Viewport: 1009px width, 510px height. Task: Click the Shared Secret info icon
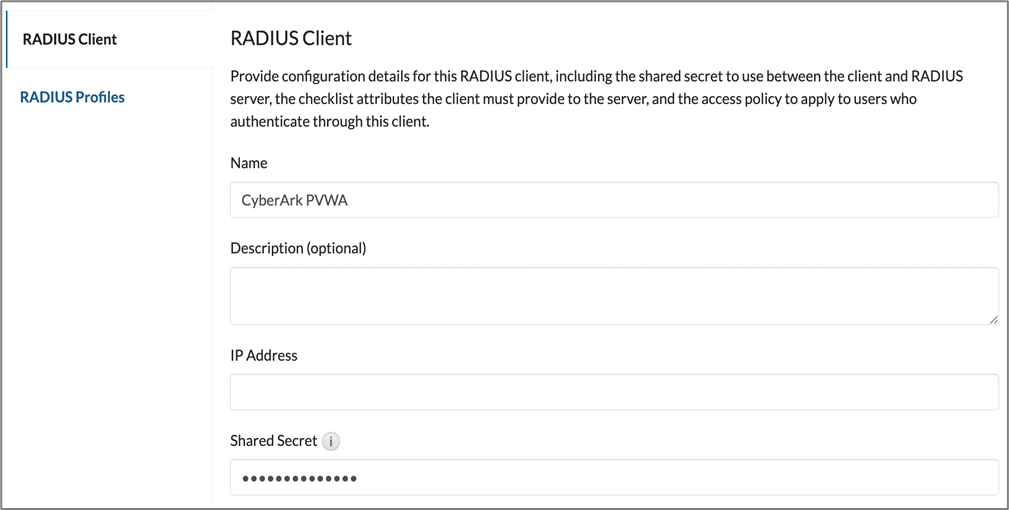(331, 441)
